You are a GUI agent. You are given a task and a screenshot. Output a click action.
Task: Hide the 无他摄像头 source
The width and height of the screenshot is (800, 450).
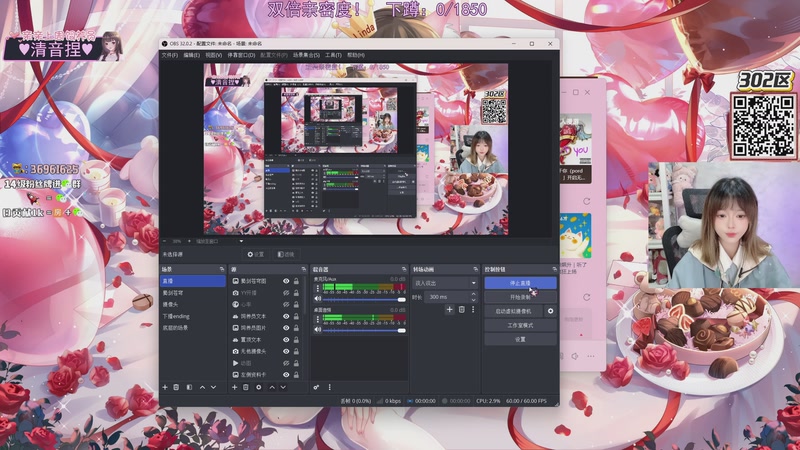286,352
